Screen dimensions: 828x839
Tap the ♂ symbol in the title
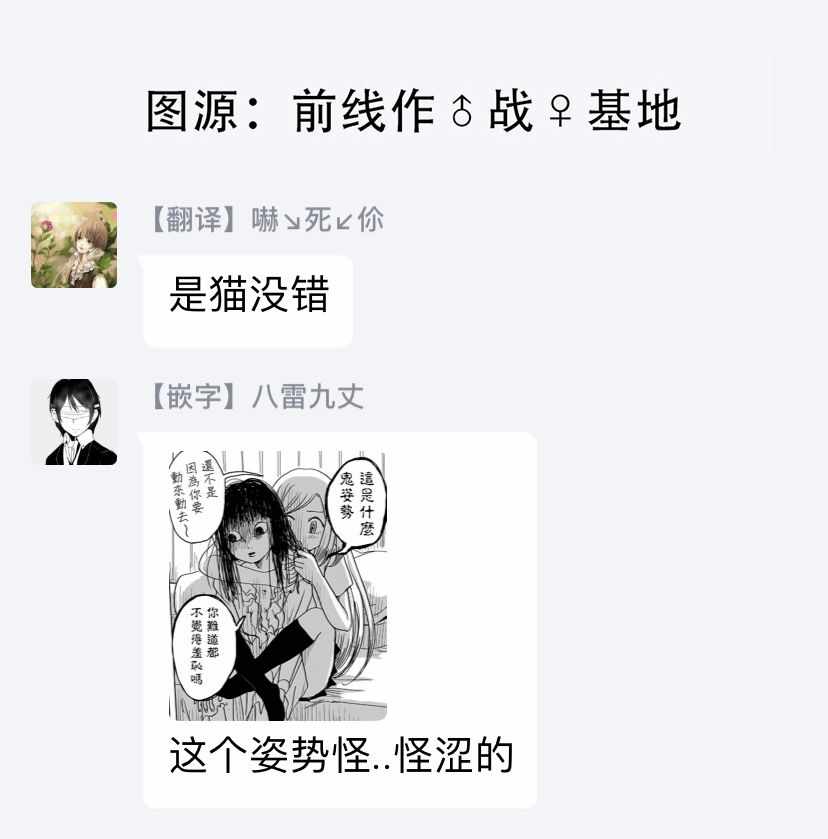click(461, 111)
